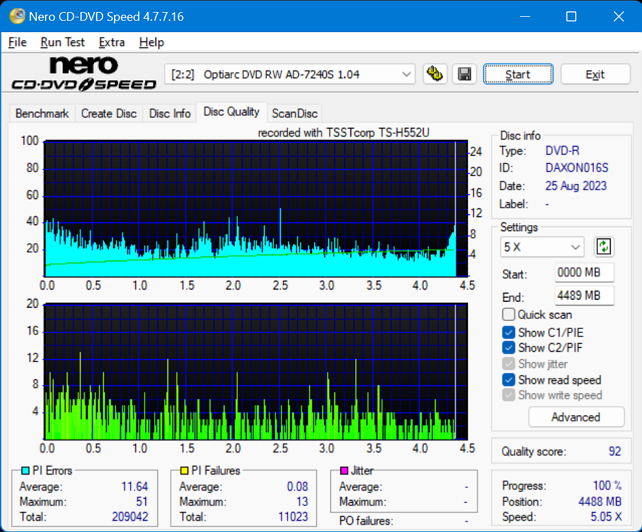The height and width of the screenshot is (532, 642).
Task: Enable the Quick scan checkbox
Action: click(x=509, y=315)
